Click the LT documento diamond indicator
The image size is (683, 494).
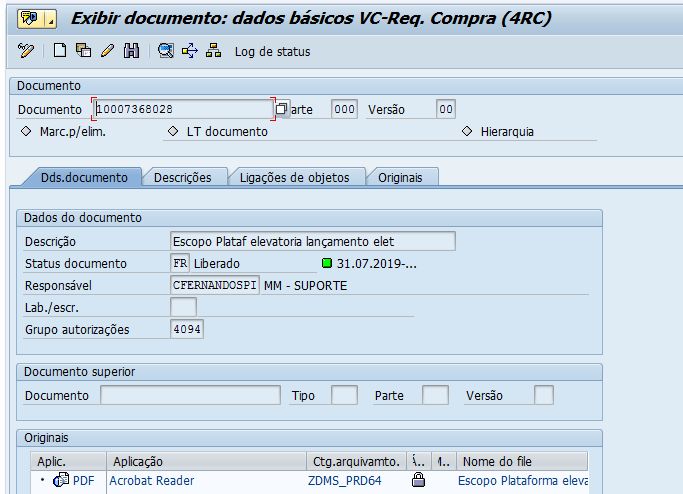tap(173, 131)
